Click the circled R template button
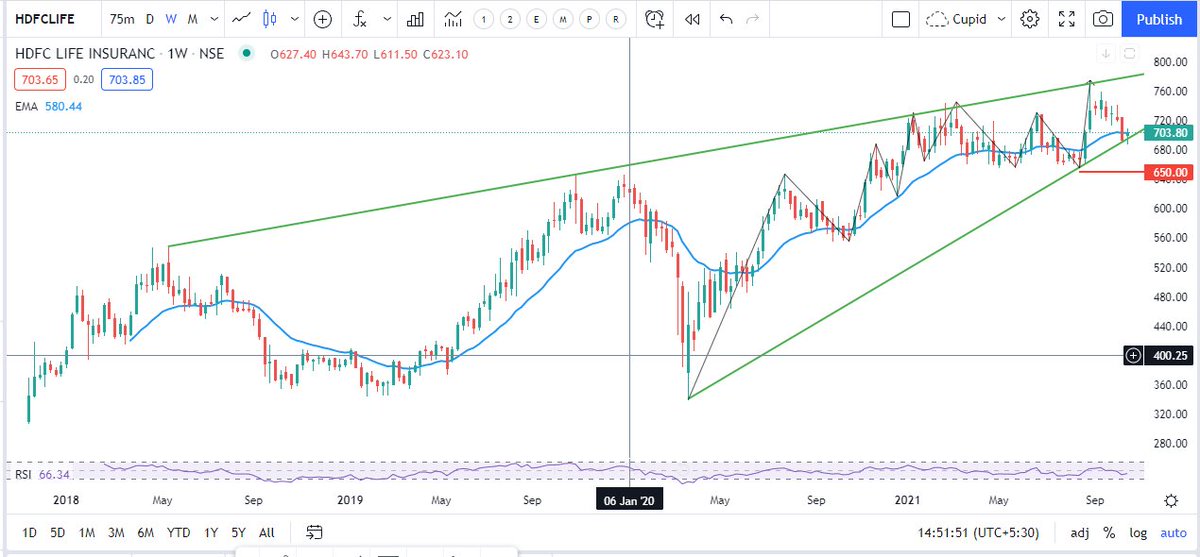This screenshot has height=557, width=1200. (617, 19)
